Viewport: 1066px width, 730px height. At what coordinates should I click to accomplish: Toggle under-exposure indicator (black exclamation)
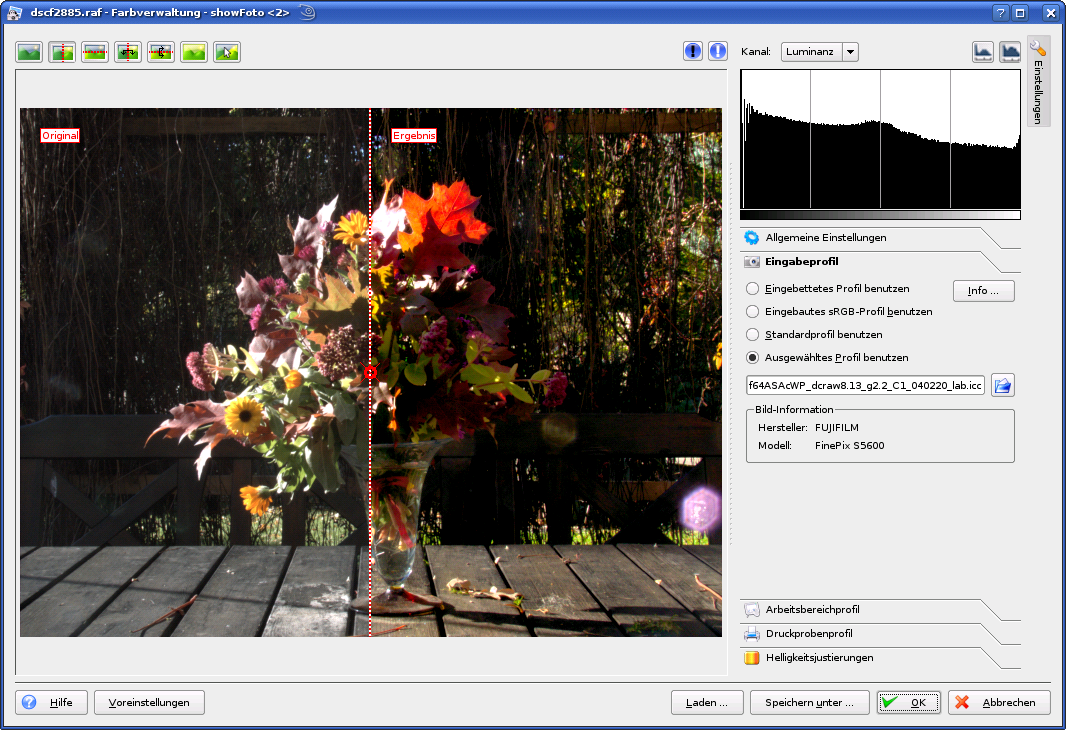click(x=693, y=51)
